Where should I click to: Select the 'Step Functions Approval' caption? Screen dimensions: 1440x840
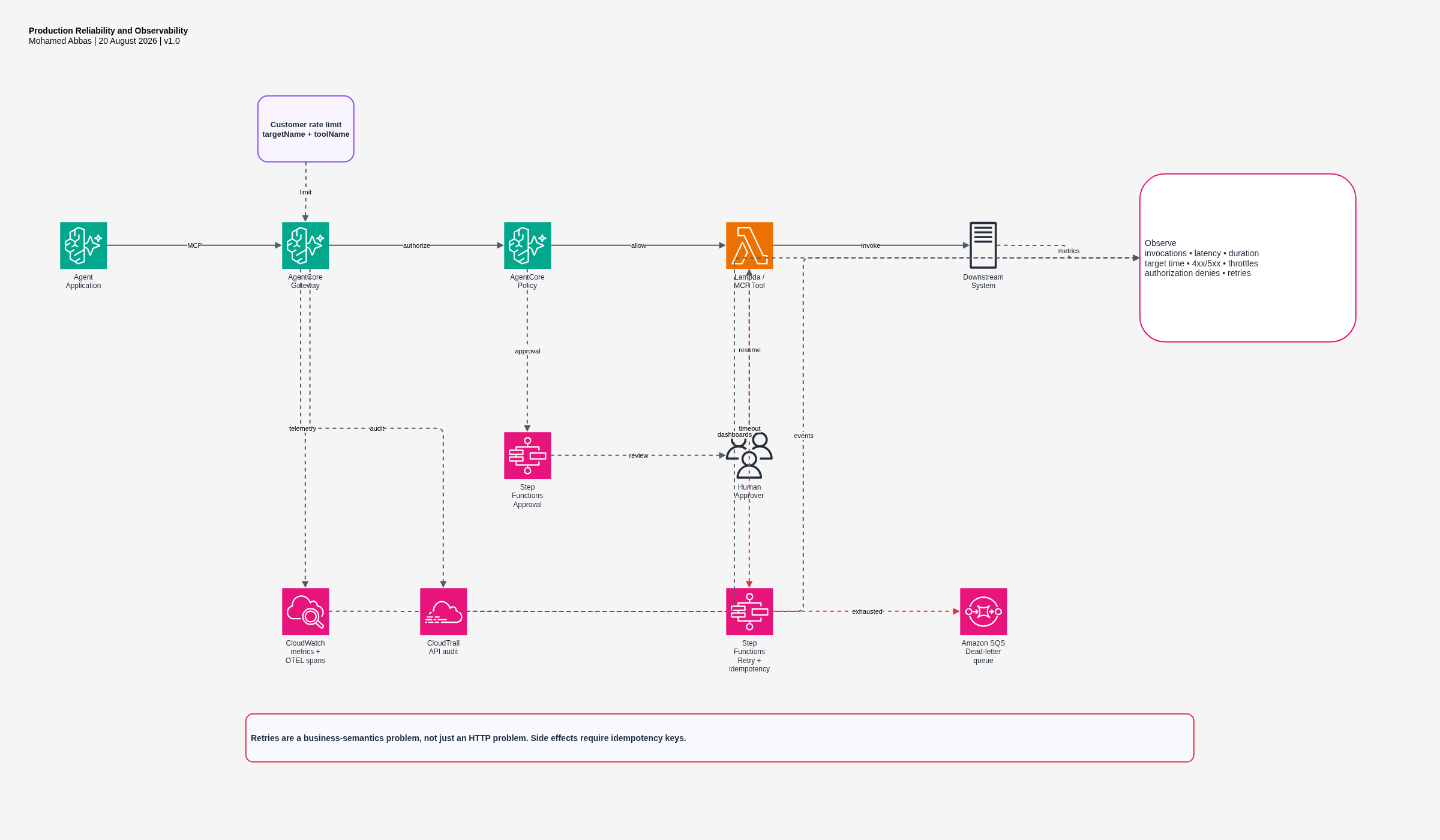(x=527, y=496)
